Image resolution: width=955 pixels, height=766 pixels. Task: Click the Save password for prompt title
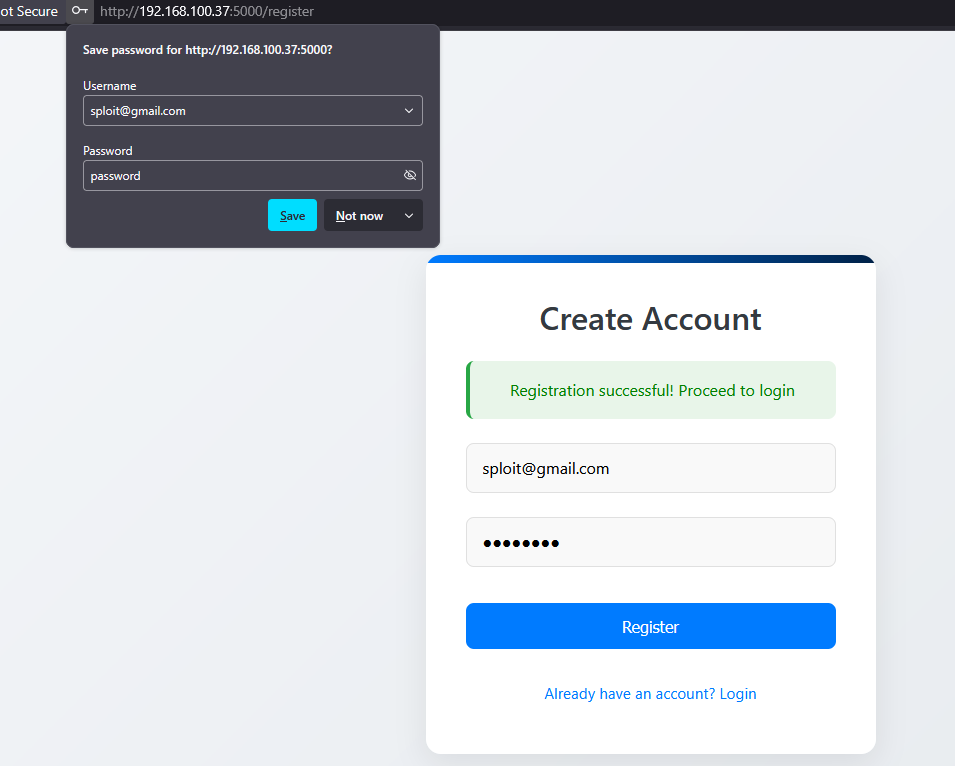click(207, 49)
